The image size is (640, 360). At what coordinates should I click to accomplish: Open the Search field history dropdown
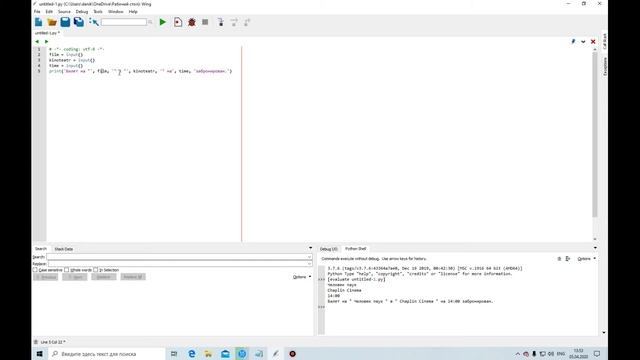pyautogui.click(x=309, y=257)
